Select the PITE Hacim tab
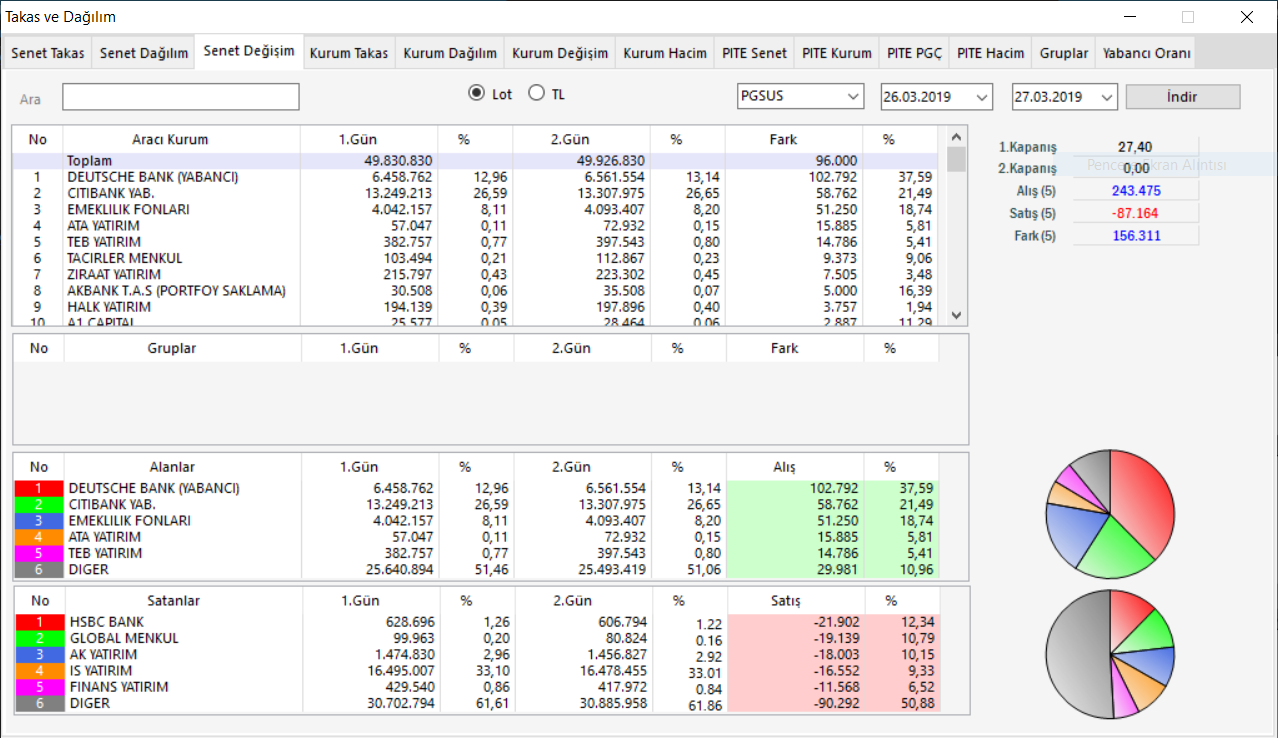 [x=990, y=53]
